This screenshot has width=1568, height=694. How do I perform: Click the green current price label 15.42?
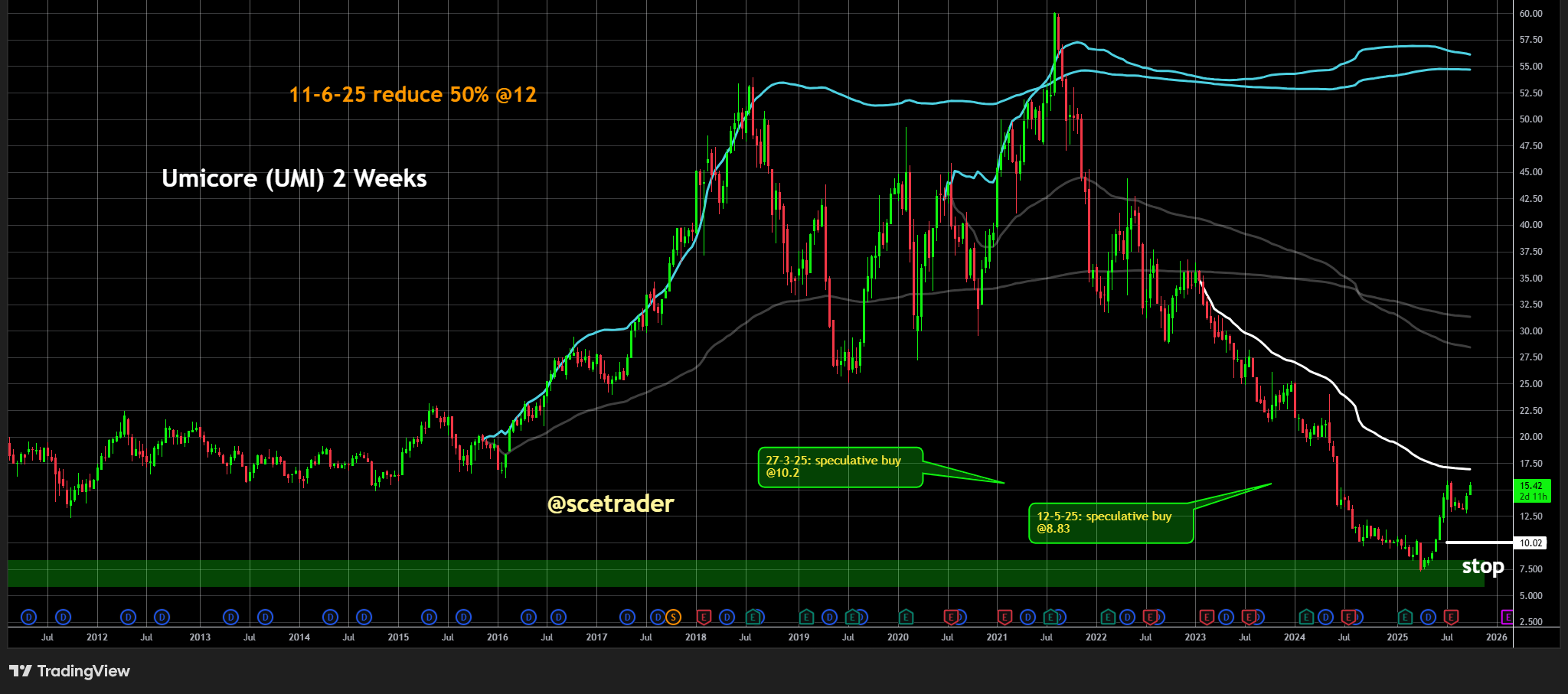(x=1532, y=490)
